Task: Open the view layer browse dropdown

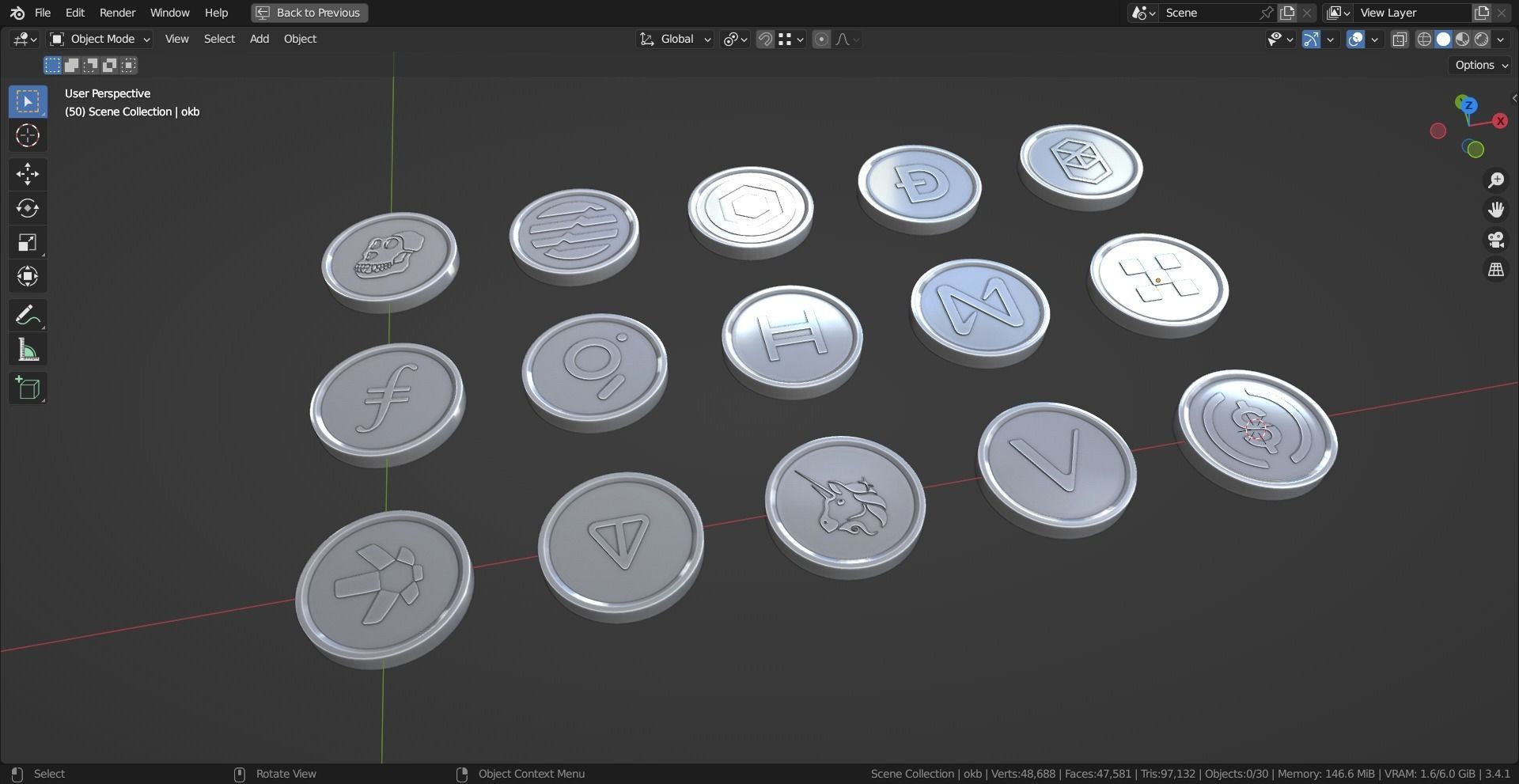Action: click(1339, 13)
